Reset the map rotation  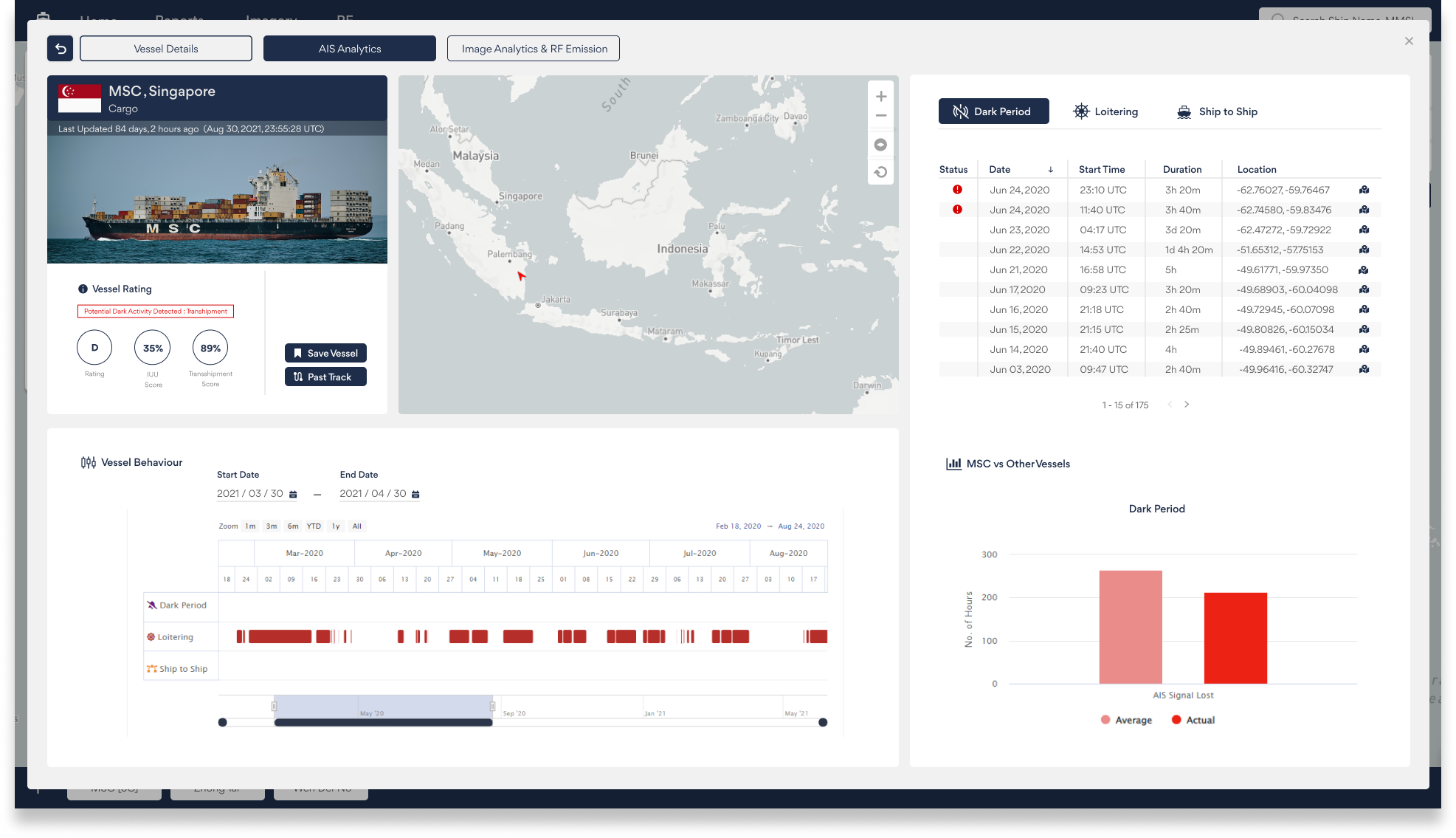click(880, 172)
